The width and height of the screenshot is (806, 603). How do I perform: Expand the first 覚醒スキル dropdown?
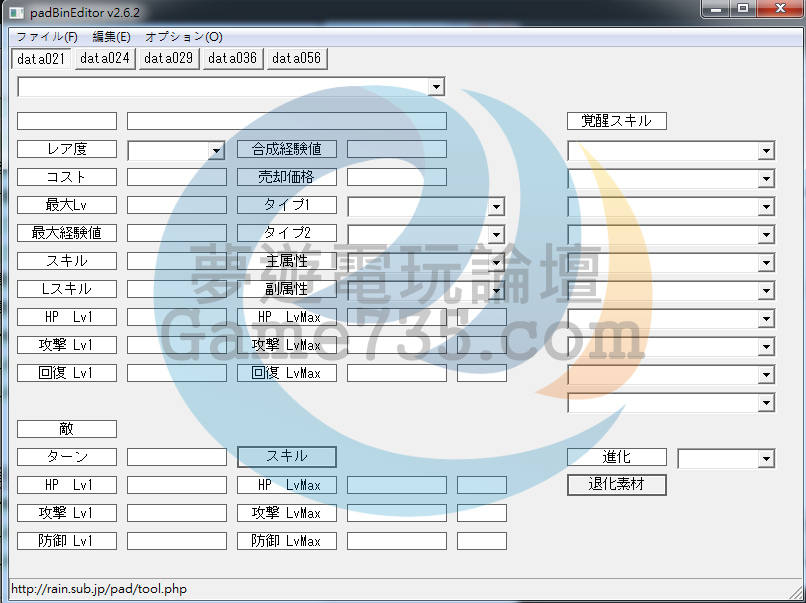pos(766,151)
